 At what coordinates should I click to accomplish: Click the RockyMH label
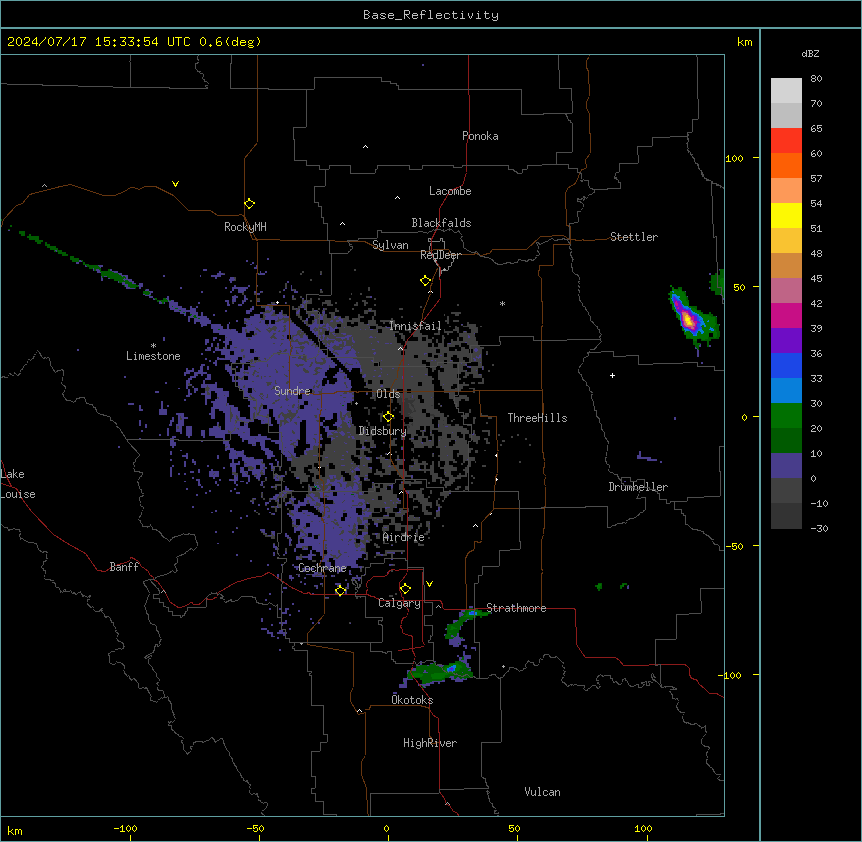pos(245,227)
